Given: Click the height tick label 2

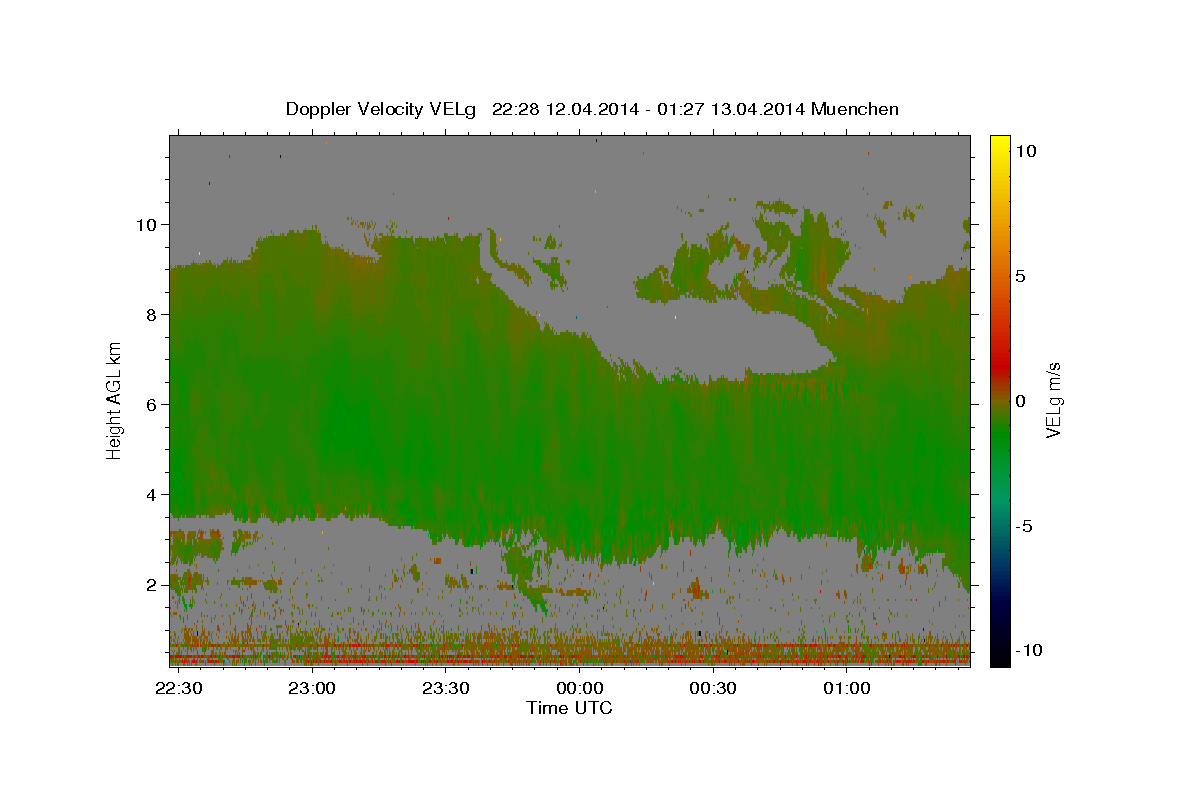Looking at the screenshot, I should click(150, 584).
